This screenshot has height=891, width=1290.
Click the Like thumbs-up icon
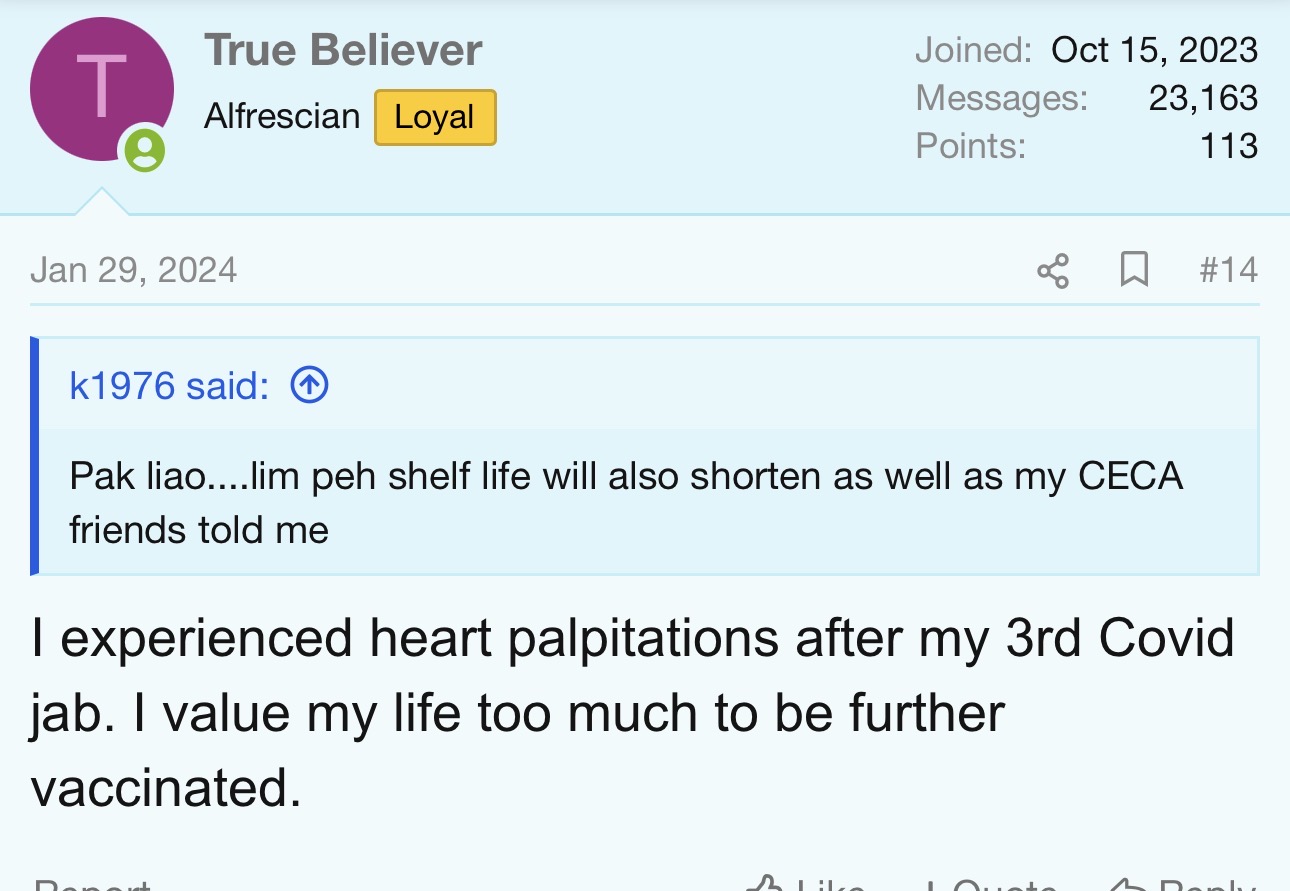[x=765, y=884]
